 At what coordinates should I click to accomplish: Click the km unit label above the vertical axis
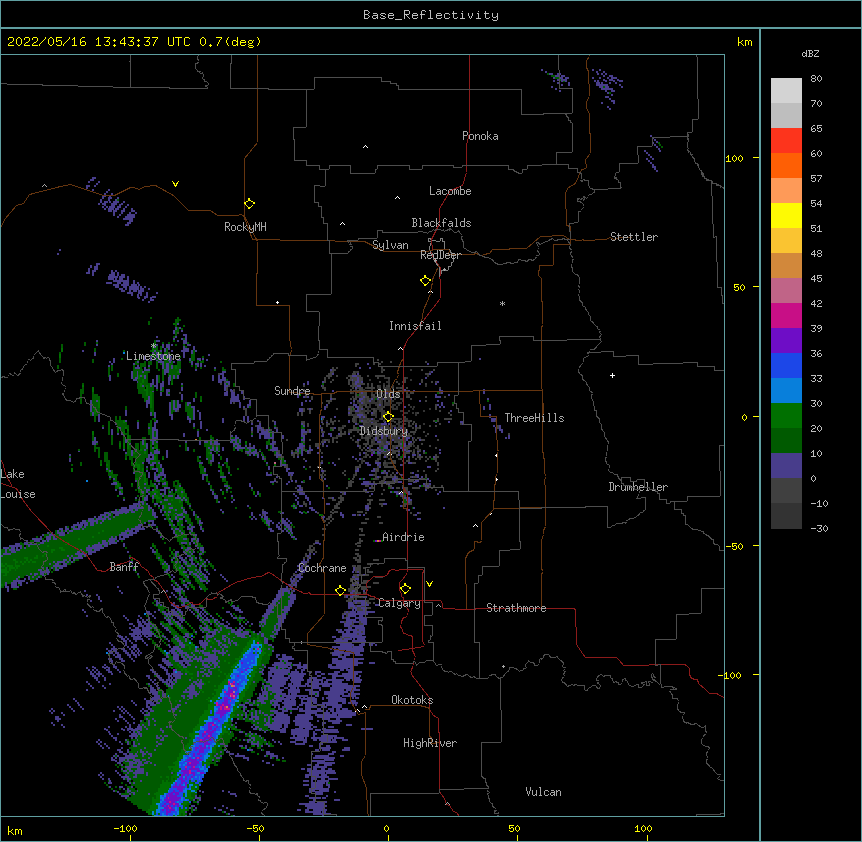pos(744,42)
